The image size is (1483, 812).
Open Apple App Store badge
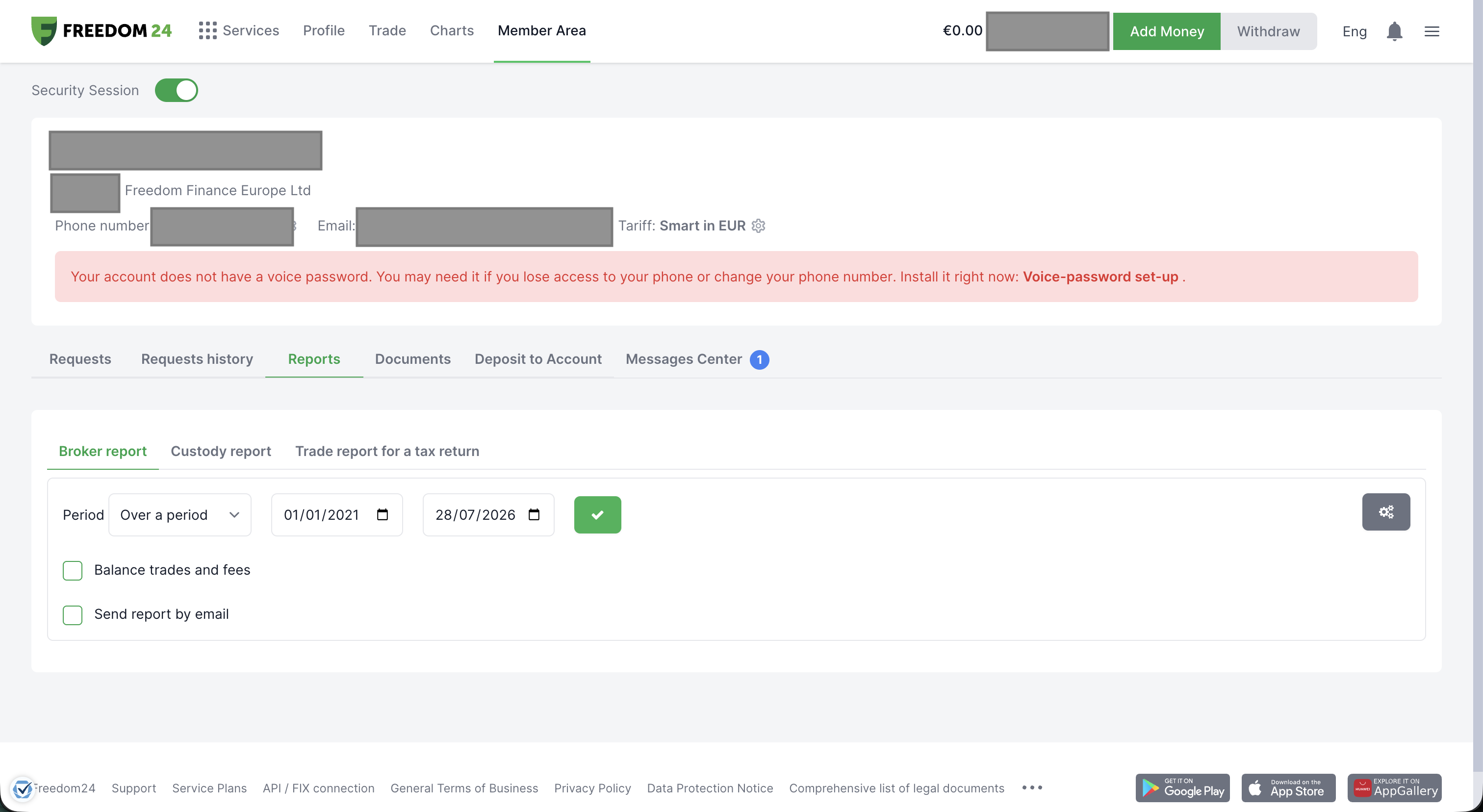tap(1288, 788)
